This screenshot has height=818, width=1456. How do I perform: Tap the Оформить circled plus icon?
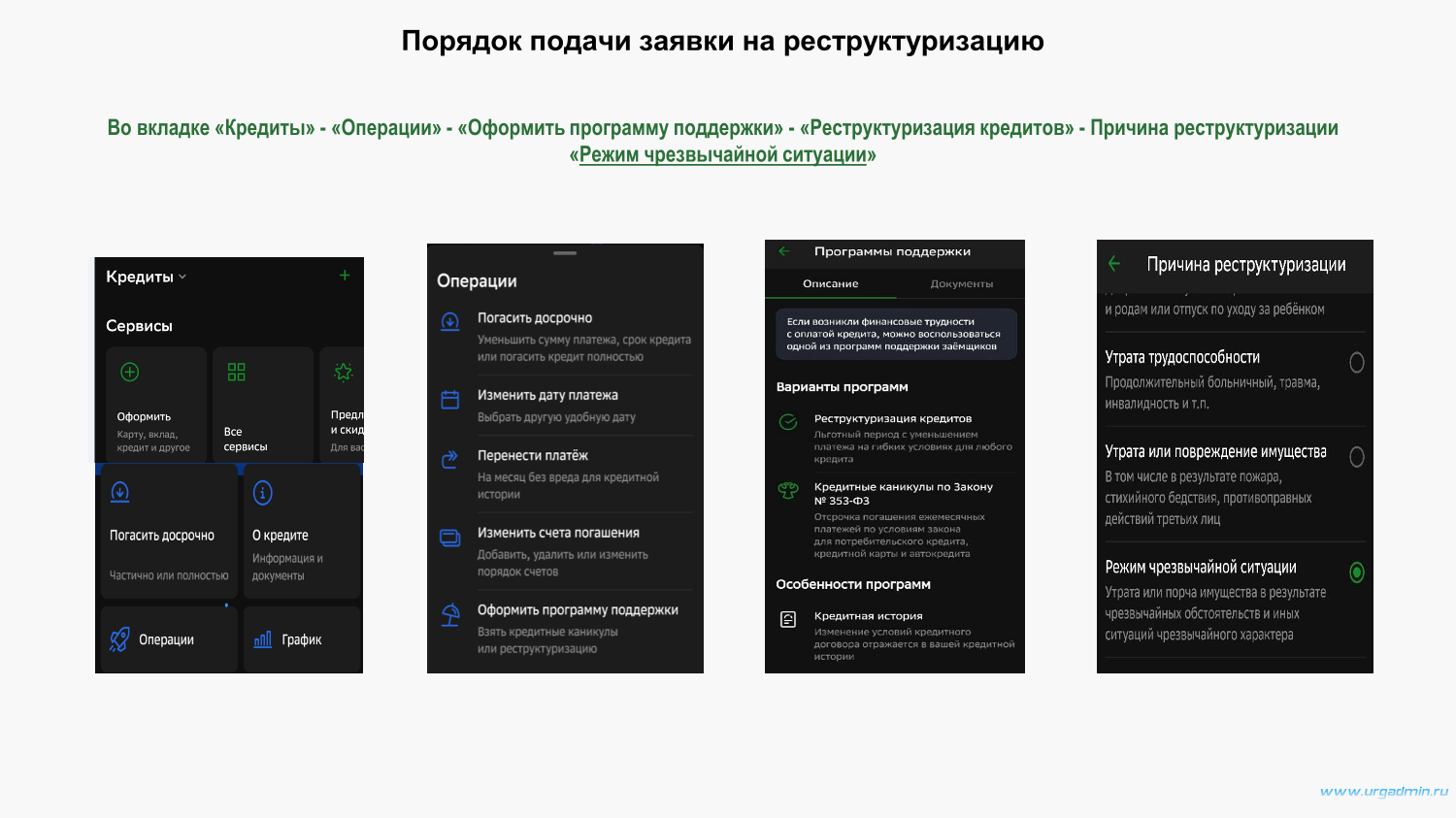coord(130,372)
